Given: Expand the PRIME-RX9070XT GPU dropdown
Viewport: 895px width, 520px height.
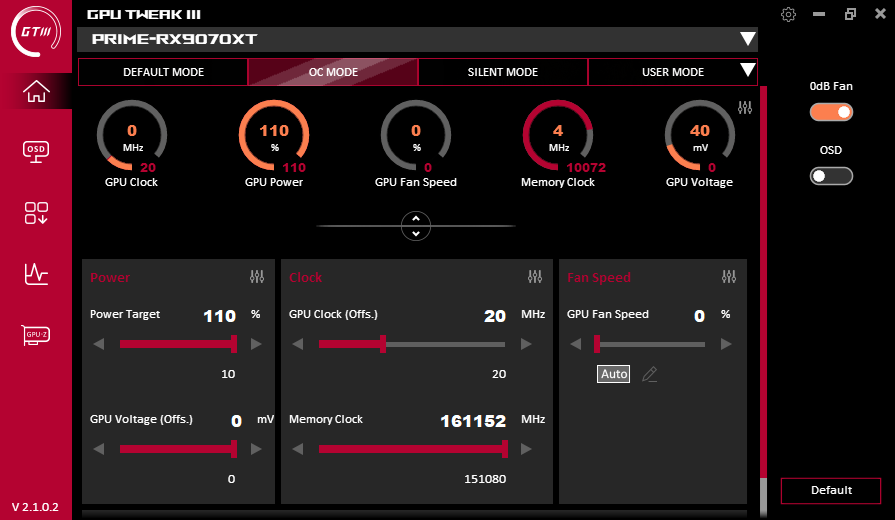Looking at the screenshot, I should tap(747, 39).
